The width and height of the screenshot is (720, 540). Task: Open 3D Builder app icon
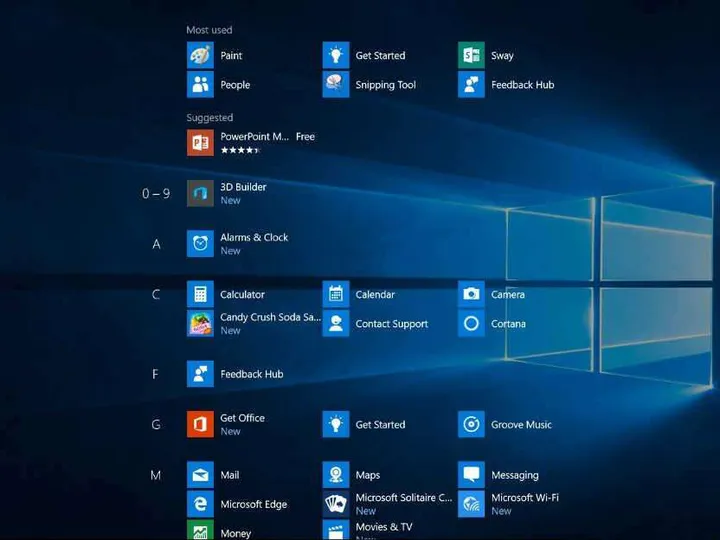[200, 193]
